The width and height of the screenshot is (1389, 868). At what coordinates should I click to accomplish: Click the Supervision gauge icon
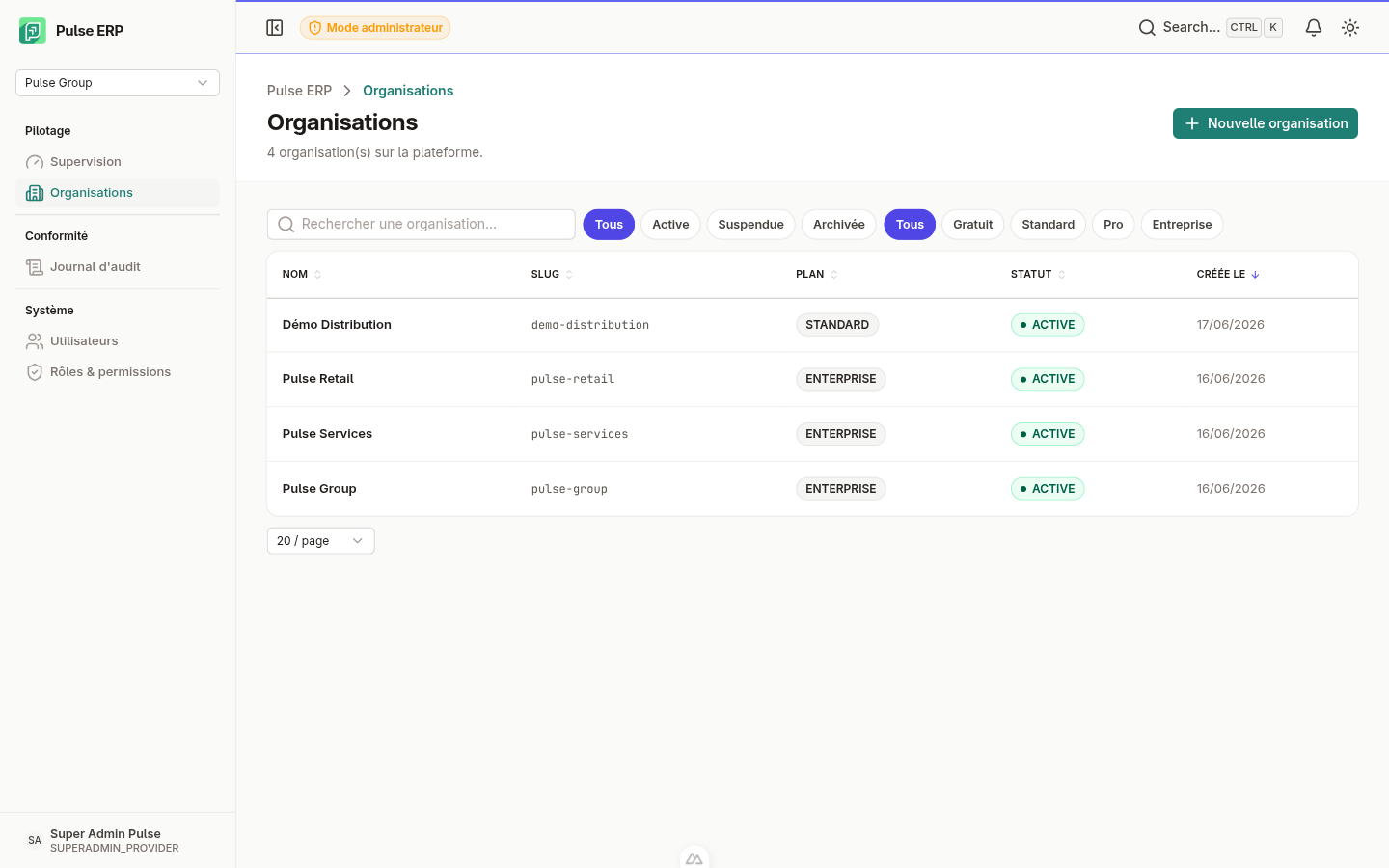point(35,162)
